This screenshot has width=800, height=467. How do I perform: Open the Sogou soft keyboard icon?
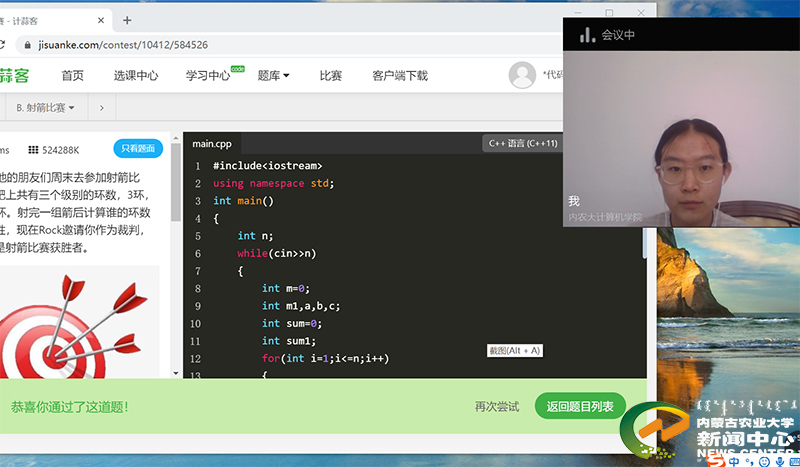(794, 462)
